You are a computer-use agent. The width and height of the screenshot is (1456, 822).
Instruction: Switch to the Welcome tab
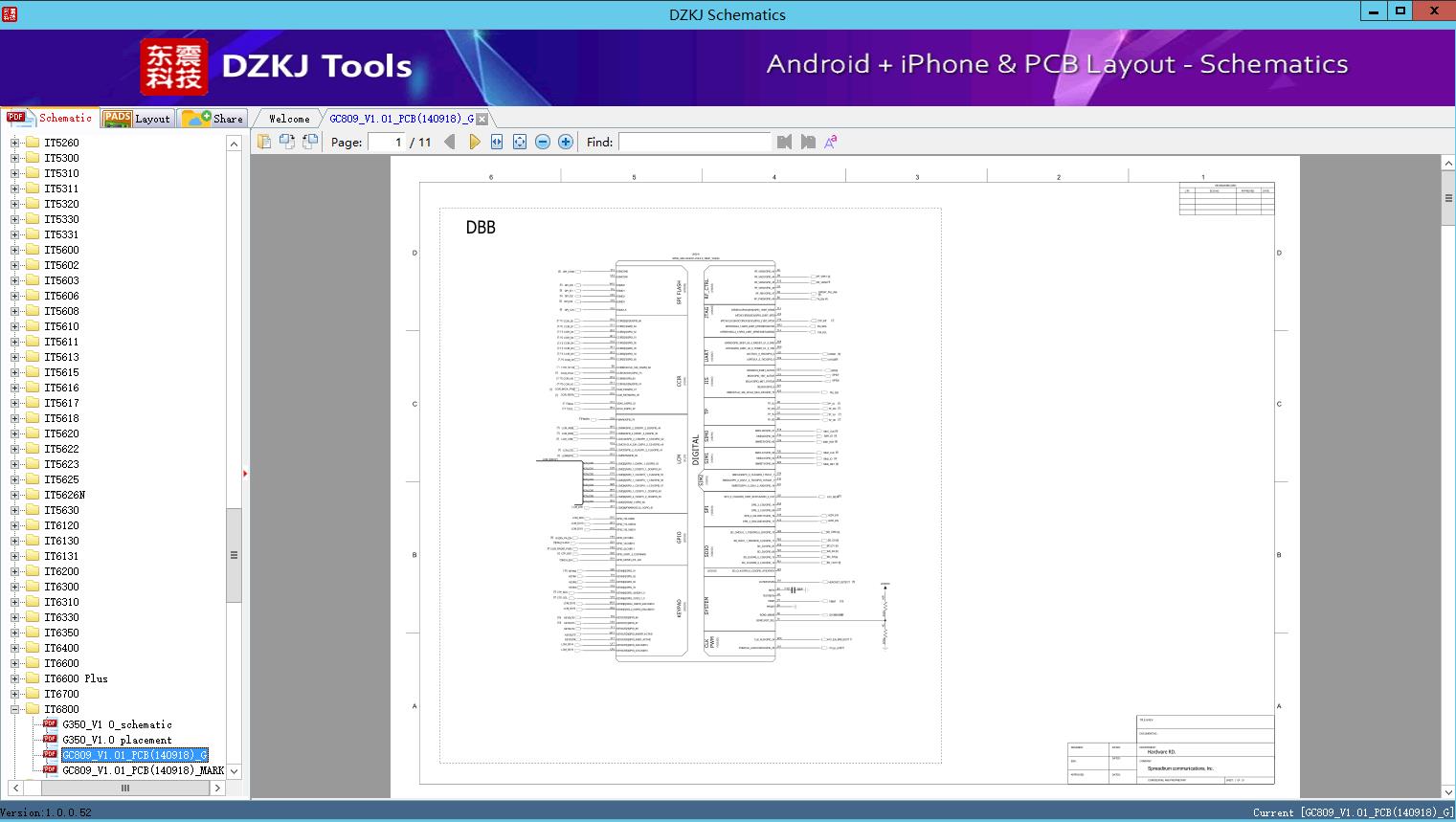(289, 119)
